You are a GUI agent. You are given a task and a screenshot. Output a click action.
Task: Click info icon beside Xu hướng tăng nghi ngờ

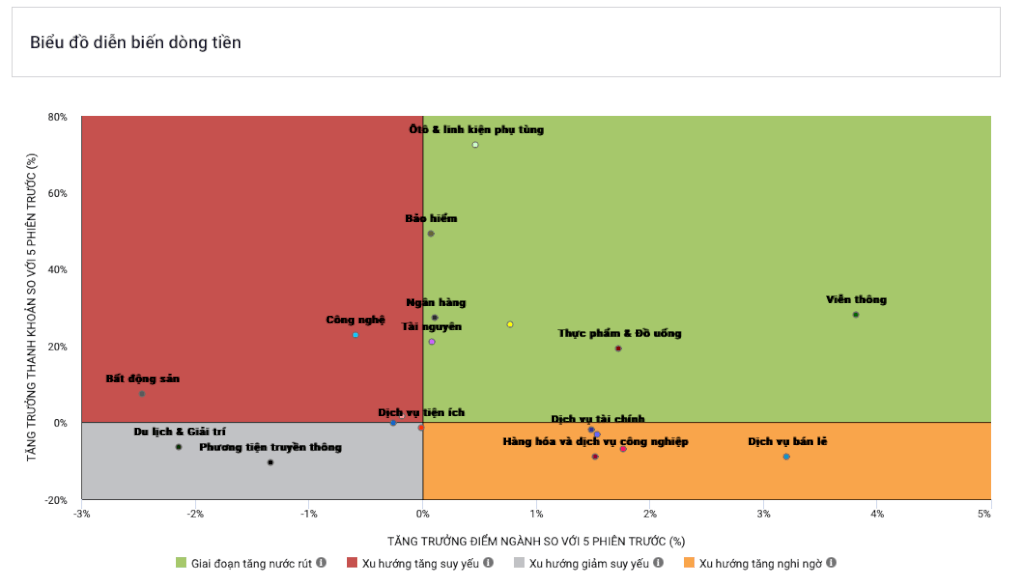click(831, 562)
